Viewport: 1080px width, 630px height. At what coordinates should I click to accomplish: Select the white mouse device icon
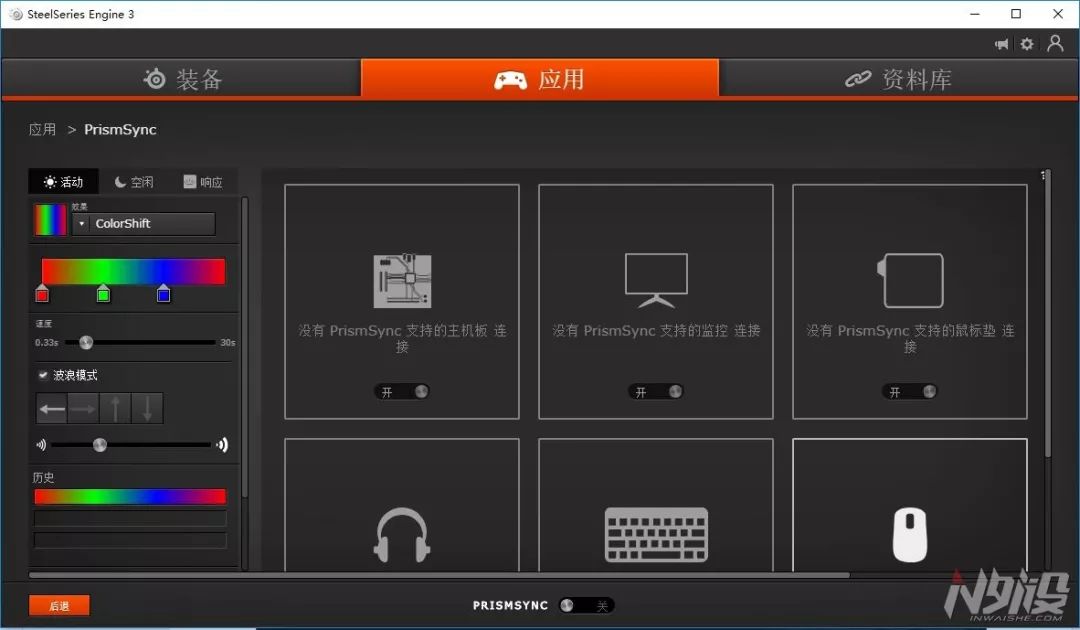pos(909,534)
